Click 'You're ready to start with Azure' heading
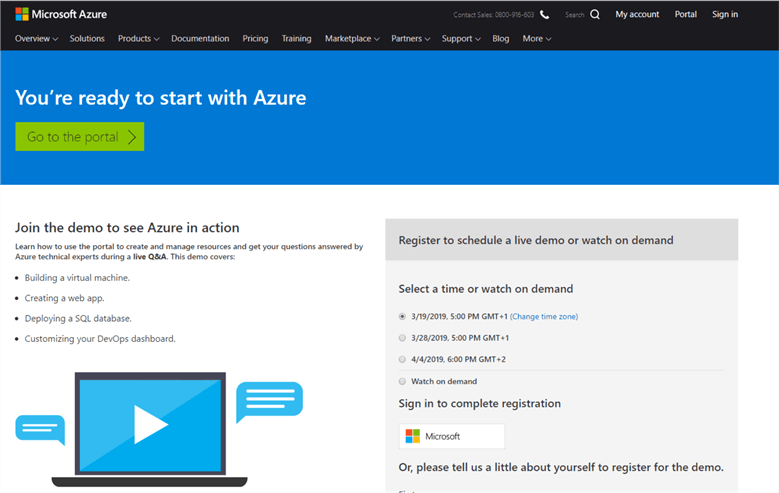Screen dimensions: 779x493 (x=160, y=98)
